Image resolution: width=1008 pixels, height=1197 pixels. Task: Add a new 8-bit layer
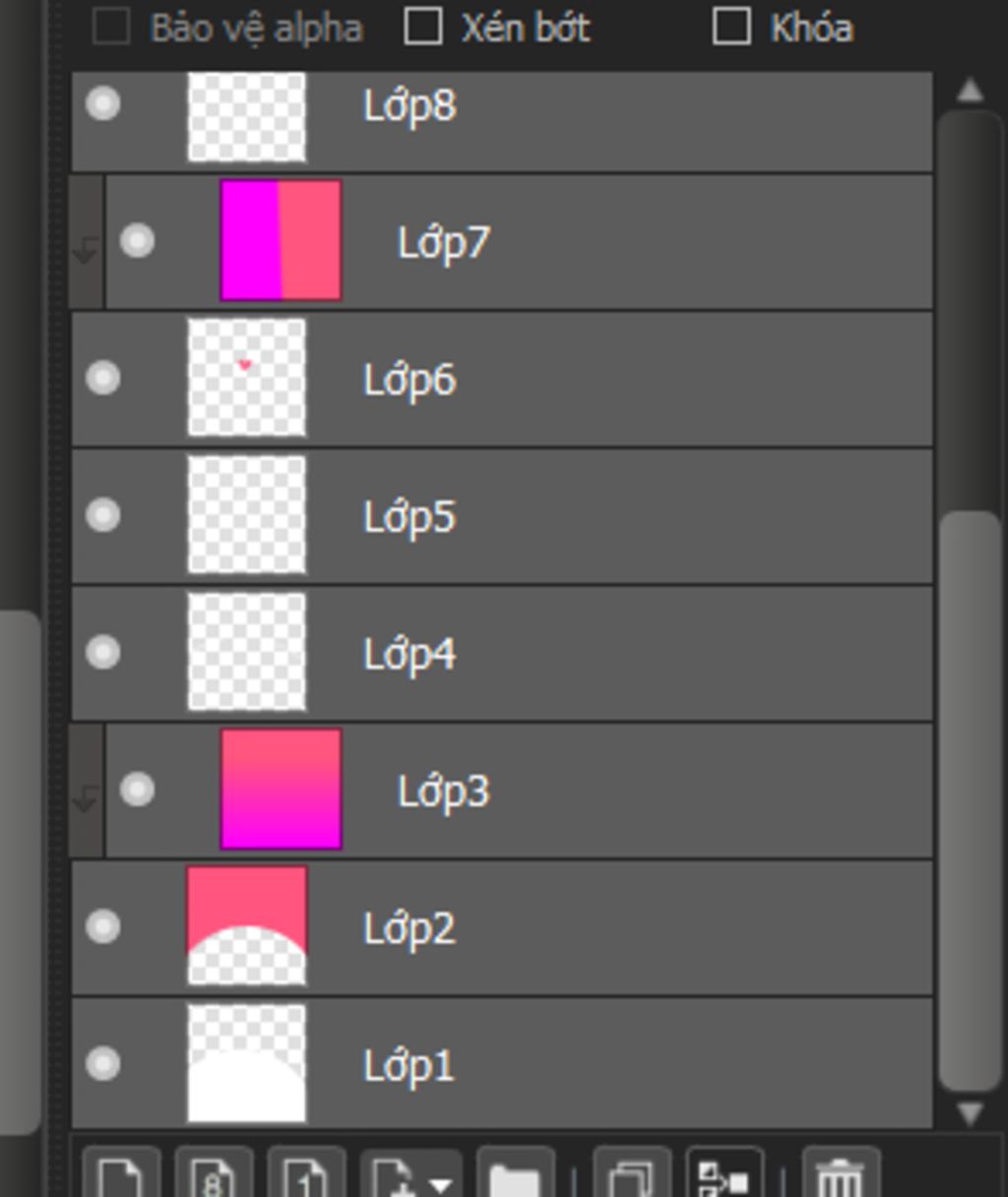click(214, 1174)
